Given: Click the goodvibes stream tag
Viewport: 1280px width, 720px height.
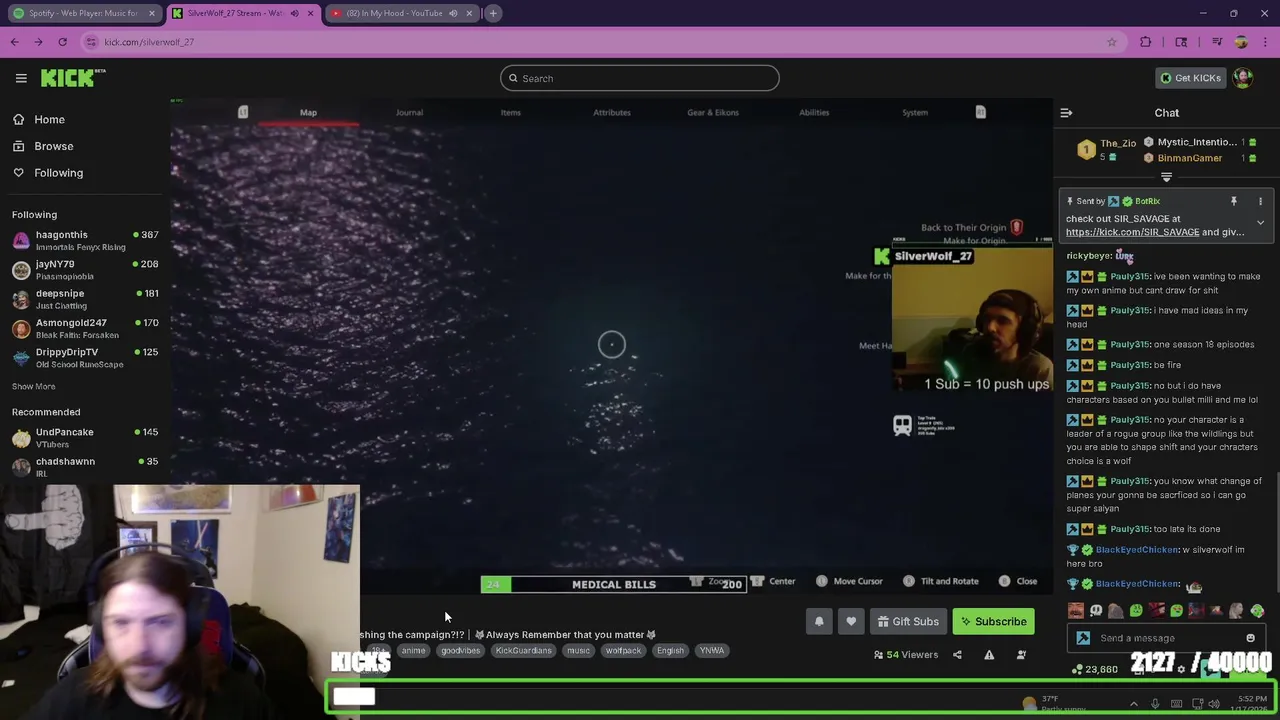Looking at the screenshot, I should [460, 651].
